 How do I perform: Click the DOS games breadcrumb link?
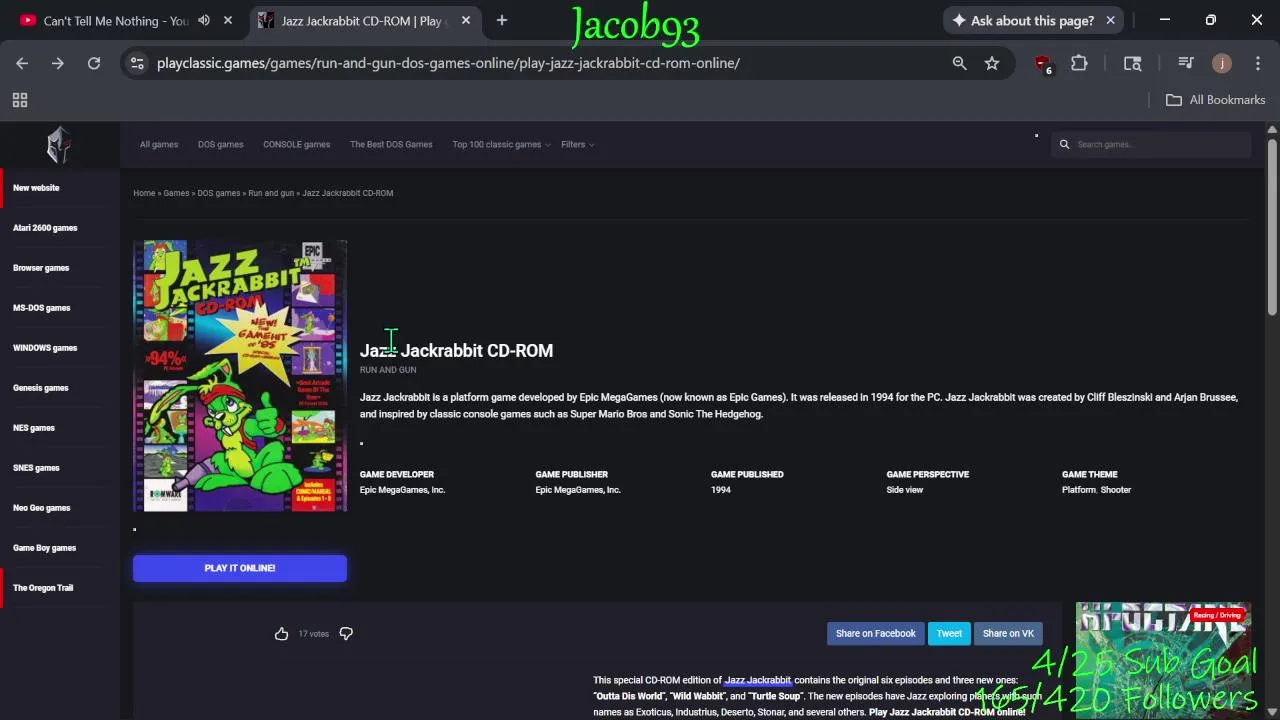pos(218,193)
